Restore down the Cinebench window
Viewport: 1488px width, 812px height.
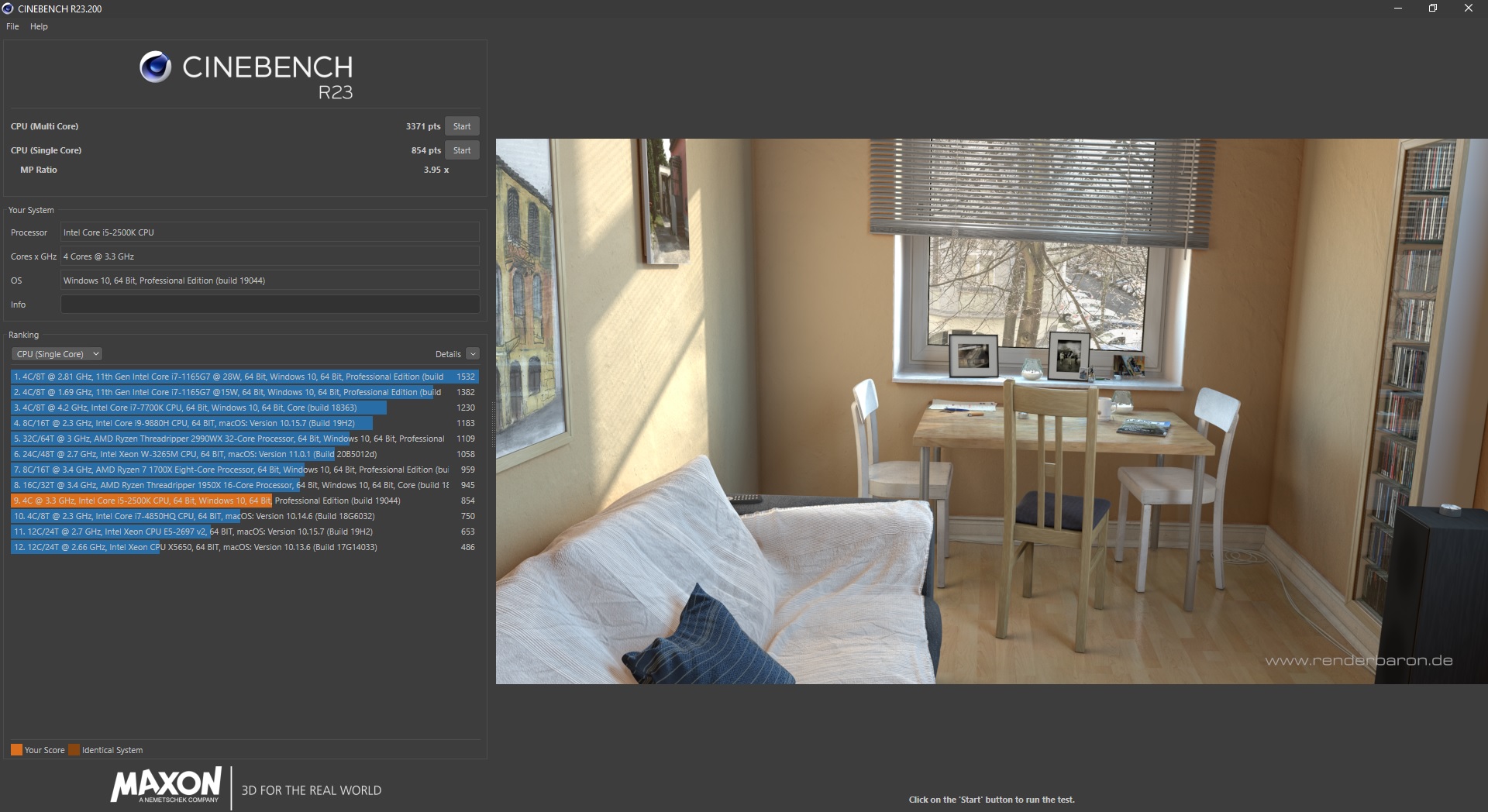pyautogui.click(x=1433, y=9)
